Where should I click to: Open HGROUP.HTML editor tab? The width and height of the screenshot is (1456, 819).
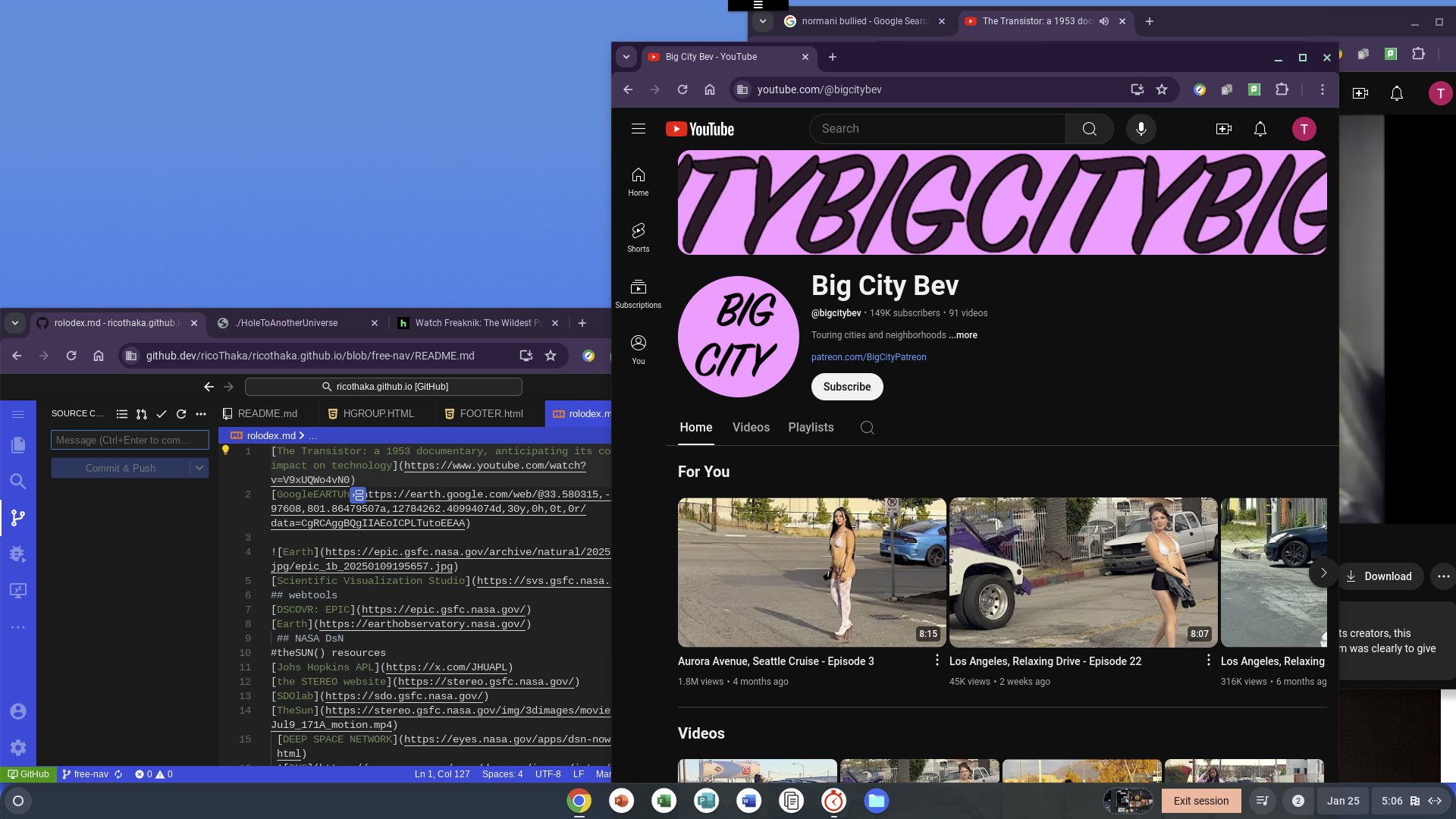click(378, 414)
